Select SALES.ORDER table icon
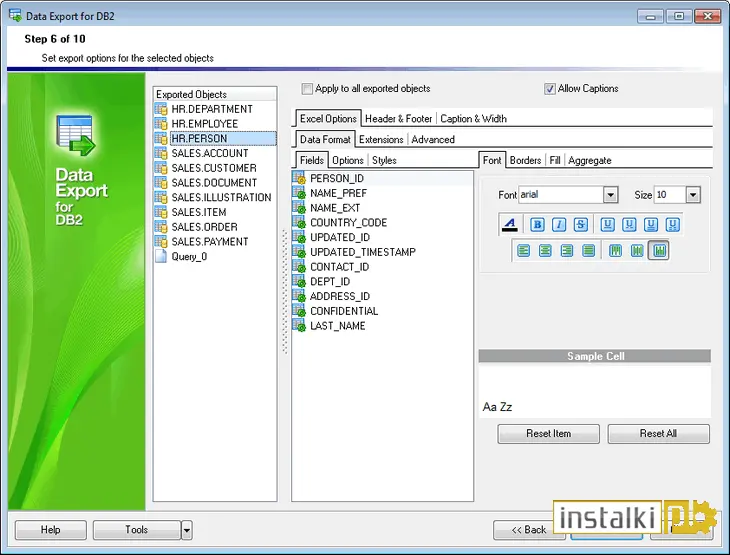This screenshot has width=730, height=555. tap(161, 227)
